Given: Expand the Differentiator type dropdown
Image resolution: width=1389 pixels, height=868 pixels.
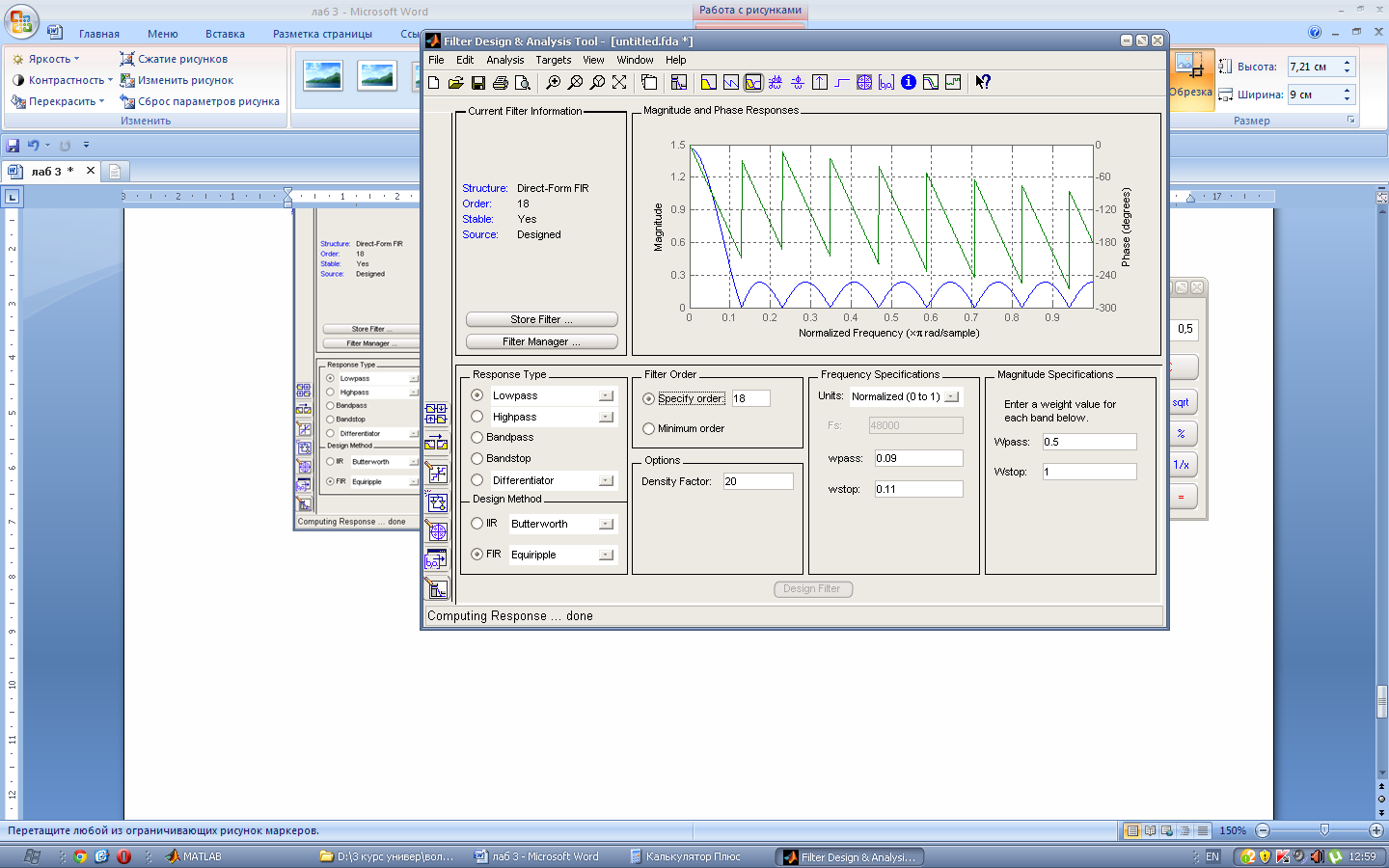Looking at the screenshot, I should pyautogui.click(x=606, y=480).
